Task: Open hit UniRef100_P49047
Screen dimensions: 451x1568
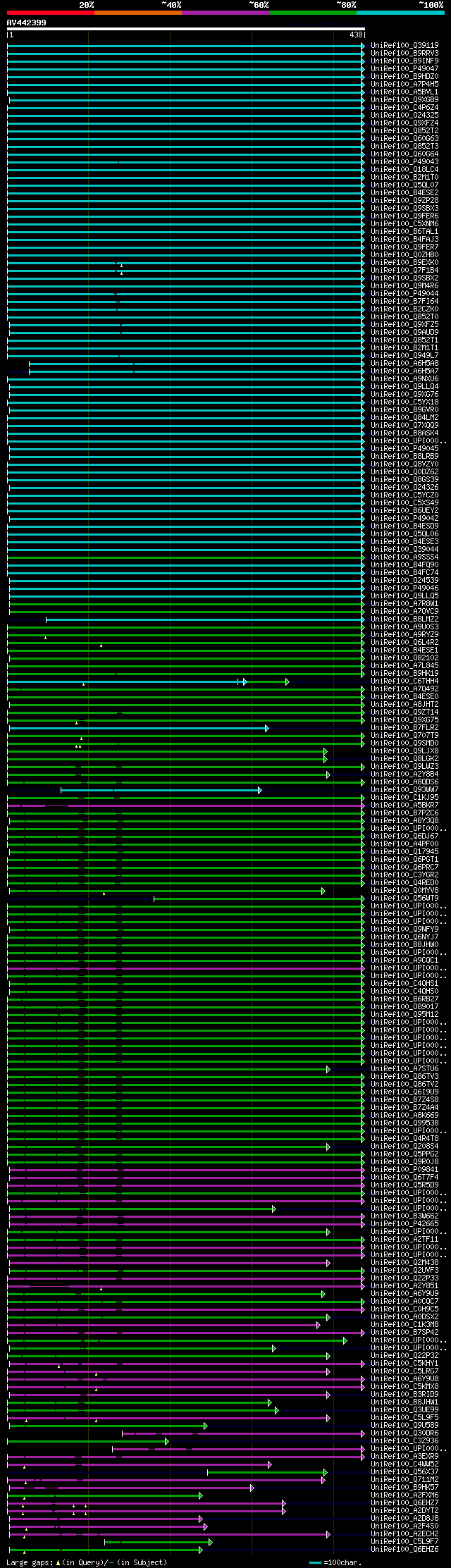Action: (x=404, y=69)
